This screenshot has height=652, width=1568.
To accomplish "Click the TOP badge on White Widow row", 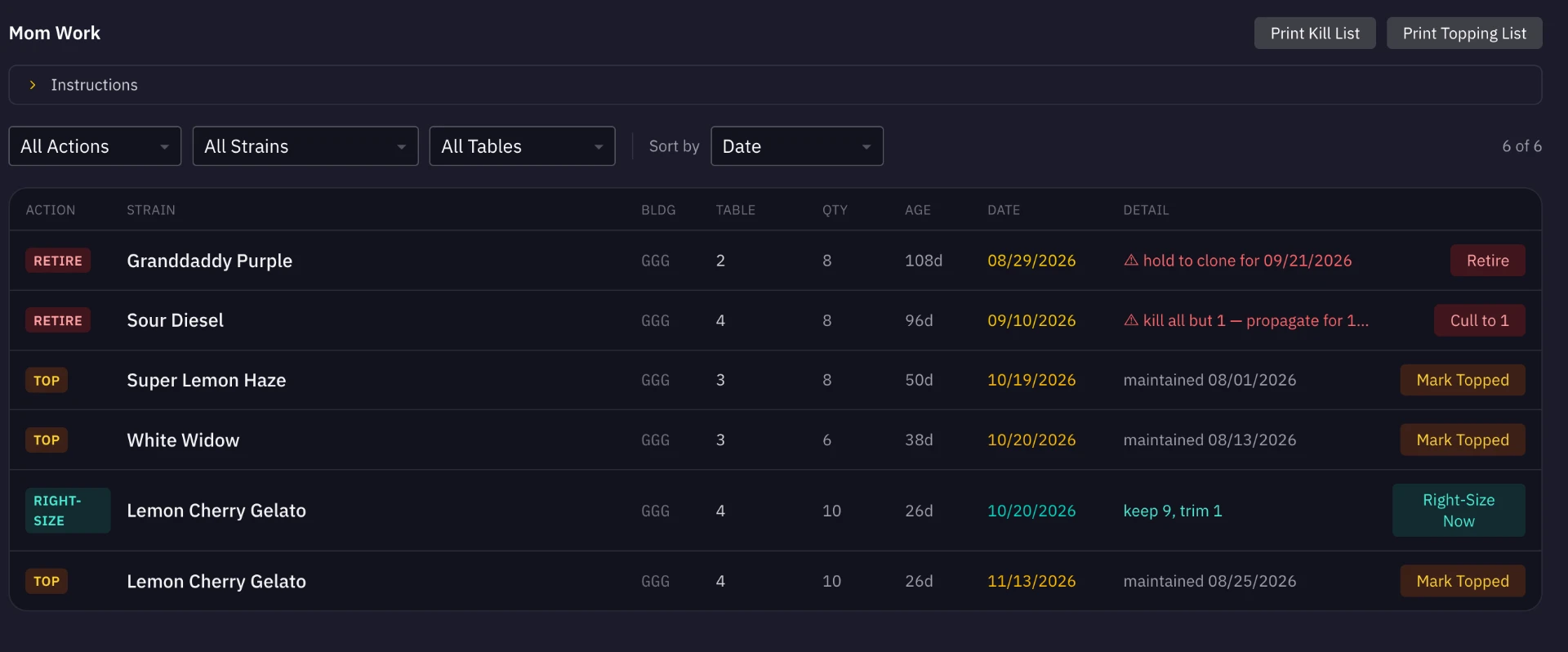I will 47,440.
